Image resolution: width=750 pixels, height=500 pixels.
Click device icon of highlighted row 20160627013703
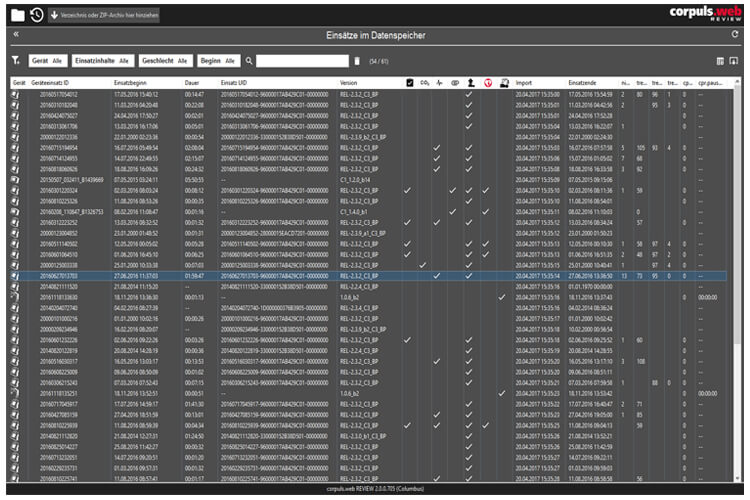(x=15, y=276)
